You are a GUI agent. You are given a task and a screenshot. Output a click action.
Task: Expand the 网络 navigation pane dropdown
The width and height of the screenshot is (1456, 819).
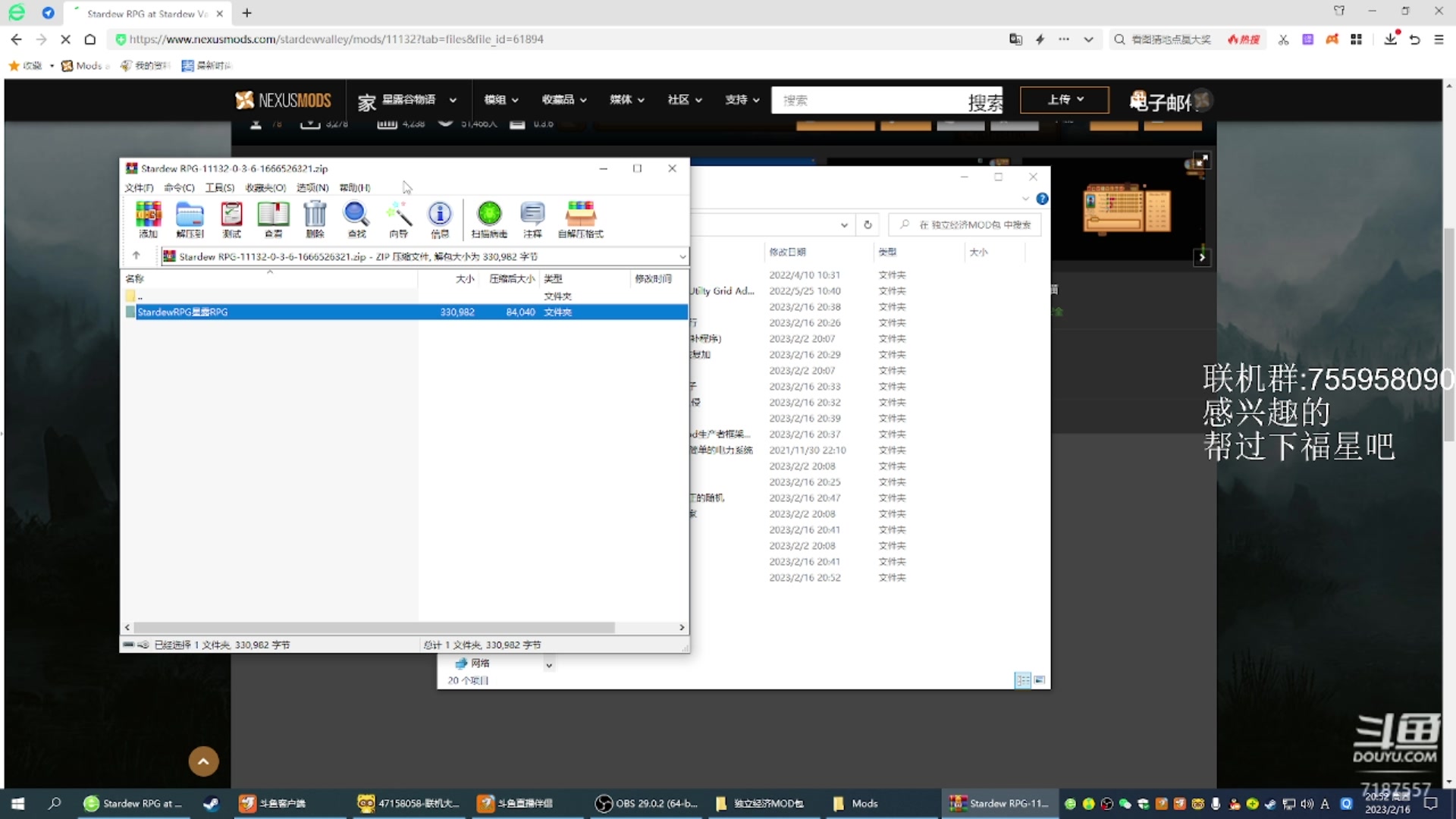pos(549,665)
